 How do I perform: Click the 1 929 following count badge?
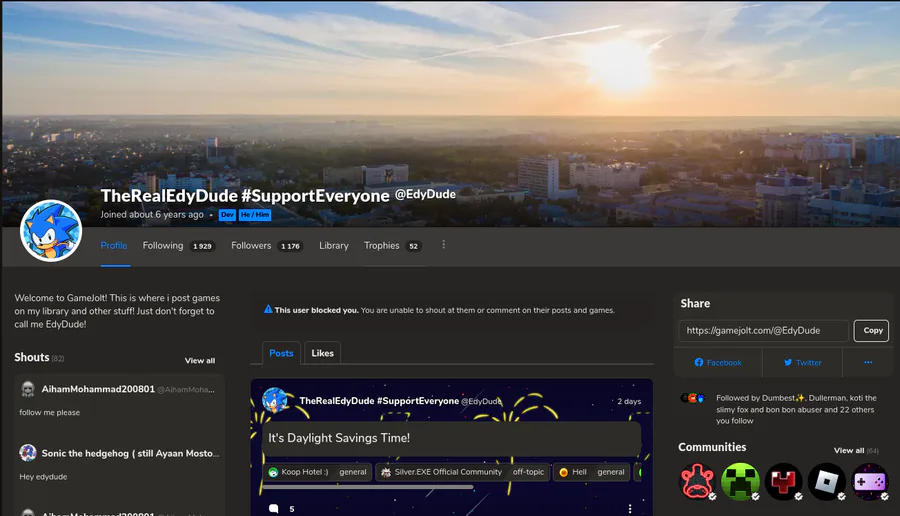click(202, 246)
